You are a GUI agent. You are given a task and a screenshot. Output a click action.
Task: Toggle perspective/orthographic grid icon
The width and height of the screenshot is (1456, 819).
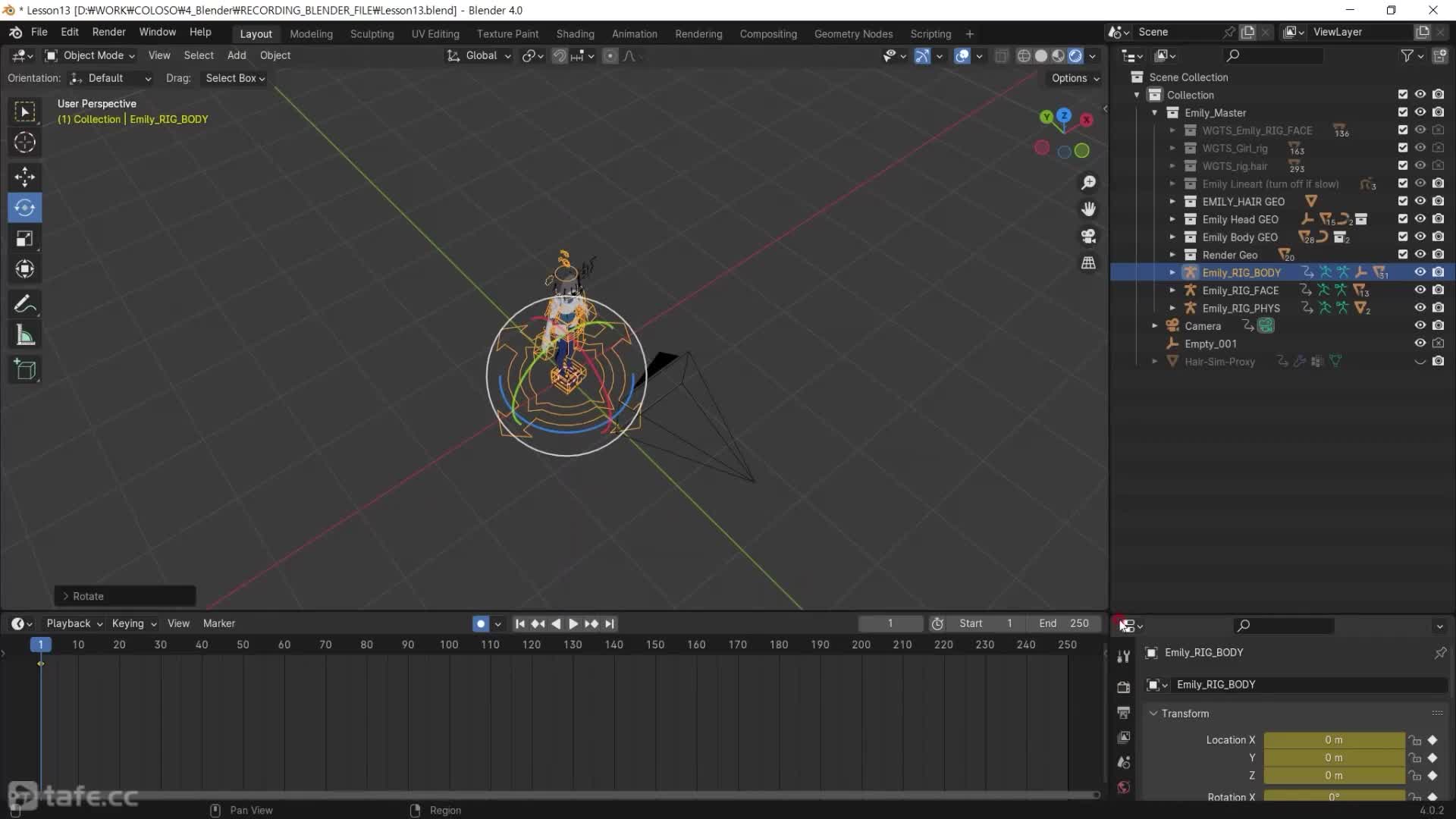1088,263
